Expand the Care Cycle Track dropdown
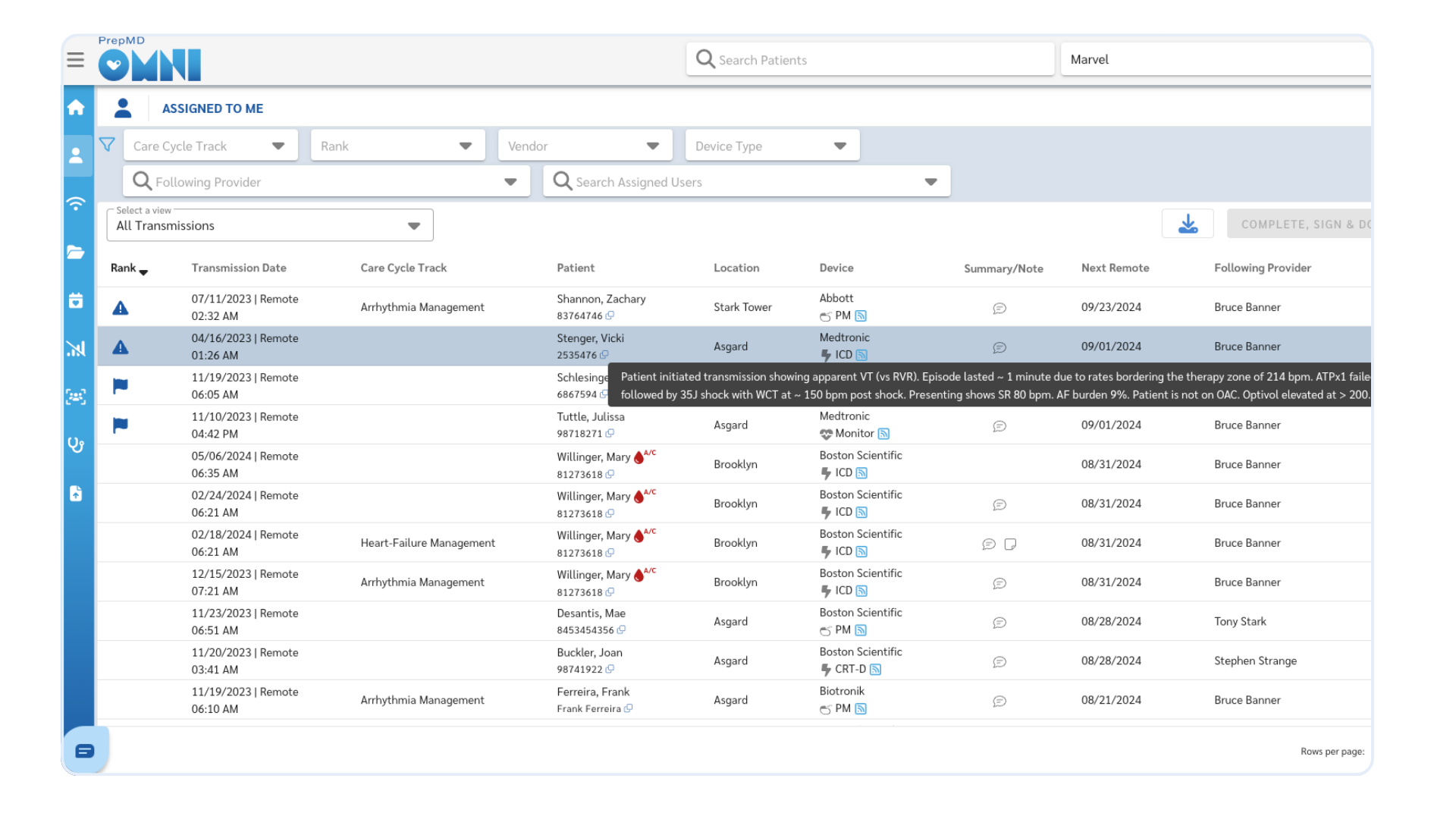 (x=210, y=146)
